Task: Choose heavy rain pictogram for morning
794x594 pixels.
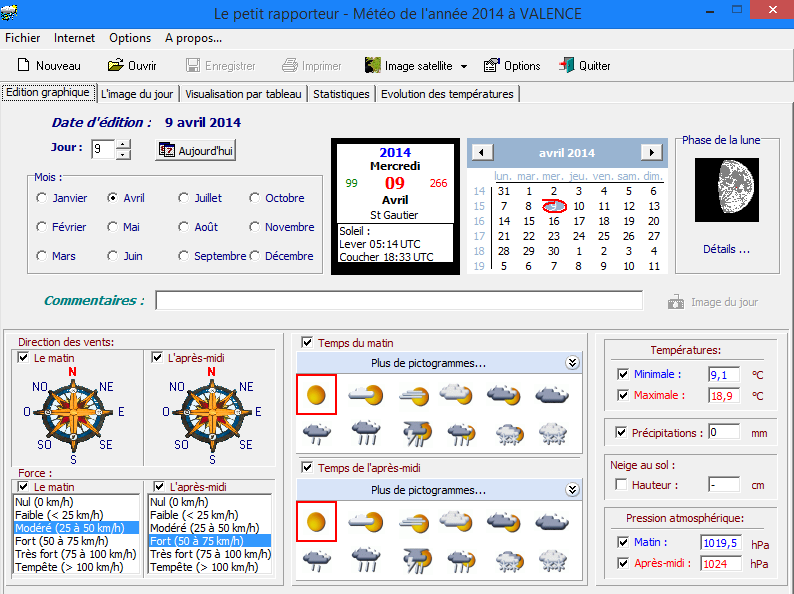Action: click(366, 433)
